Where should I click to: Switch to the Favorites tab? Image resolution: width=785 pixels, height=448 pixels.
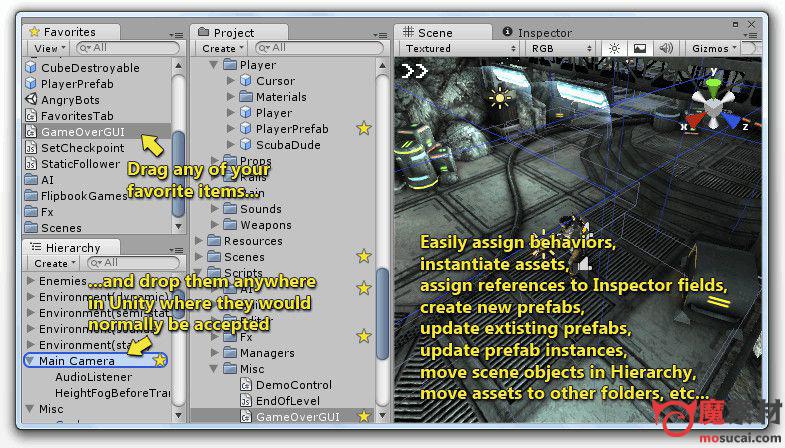(70, 32)
